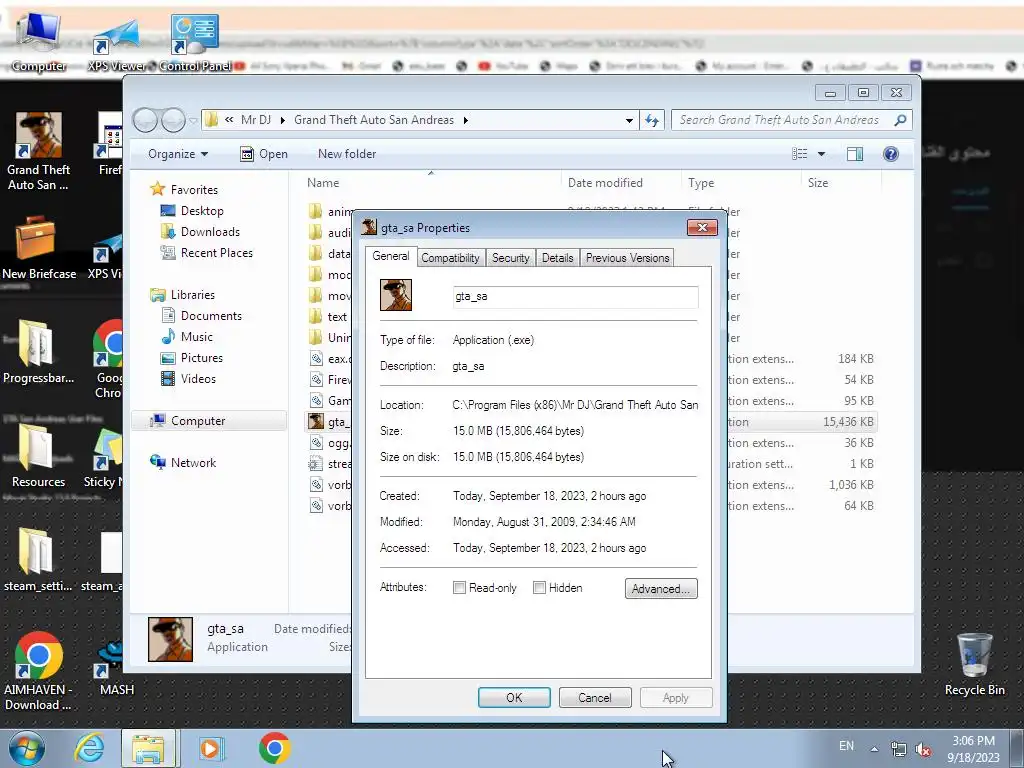Viewport: 1024px width, 768px height.
Task: Switch to the Compatibility tab
Action: tap(450, 258)
